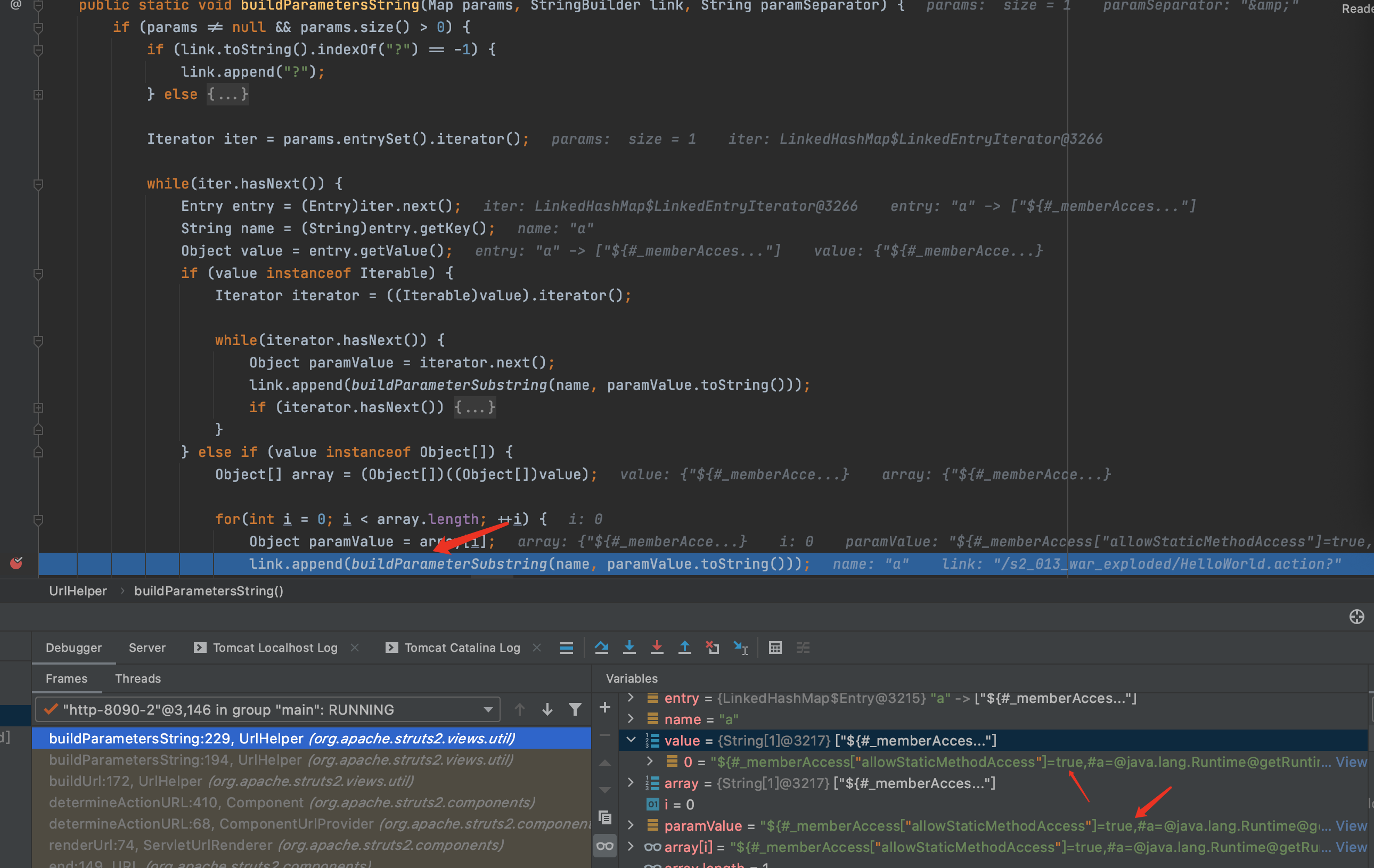1374x868 pixels.
Task: Collapse the while(iter.hasNext()) fold marker
Action: click(x=38, y=184)
